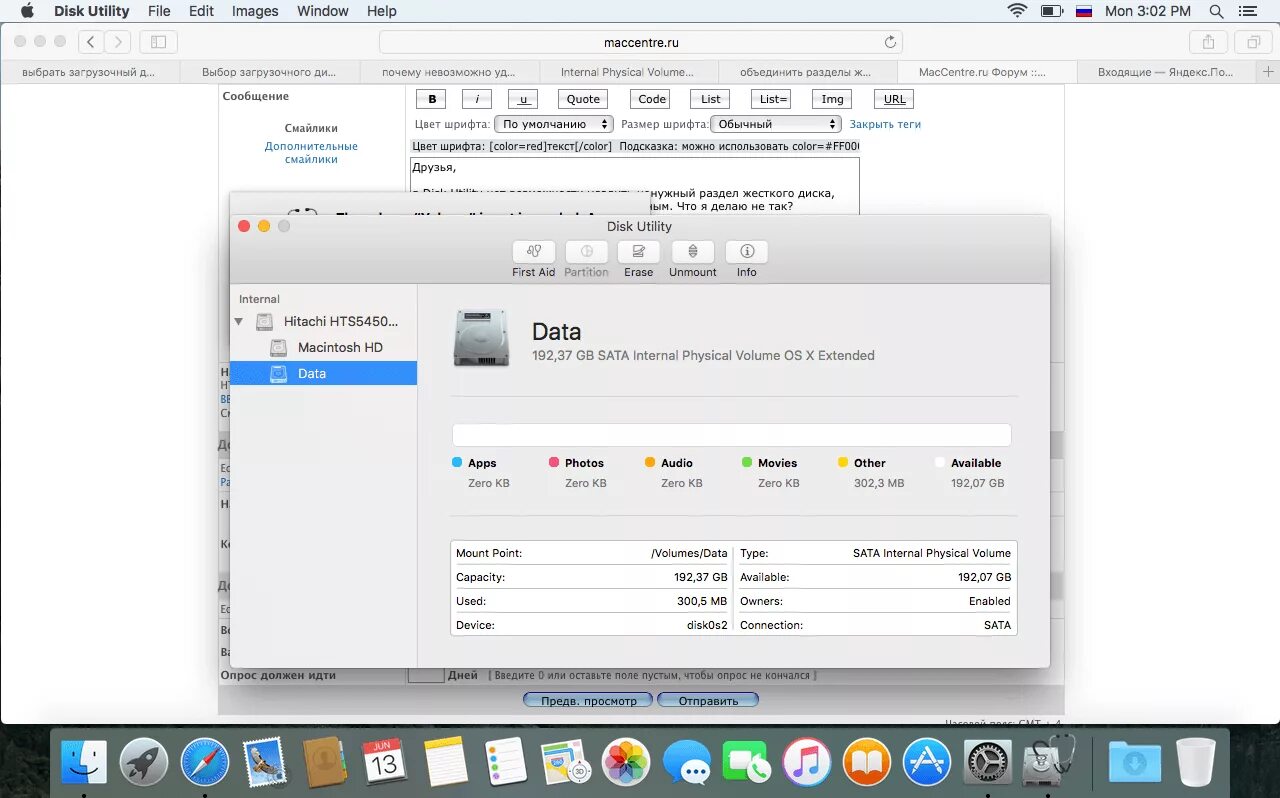Open the Help menu
The image size is (1280, 798).
382,11
